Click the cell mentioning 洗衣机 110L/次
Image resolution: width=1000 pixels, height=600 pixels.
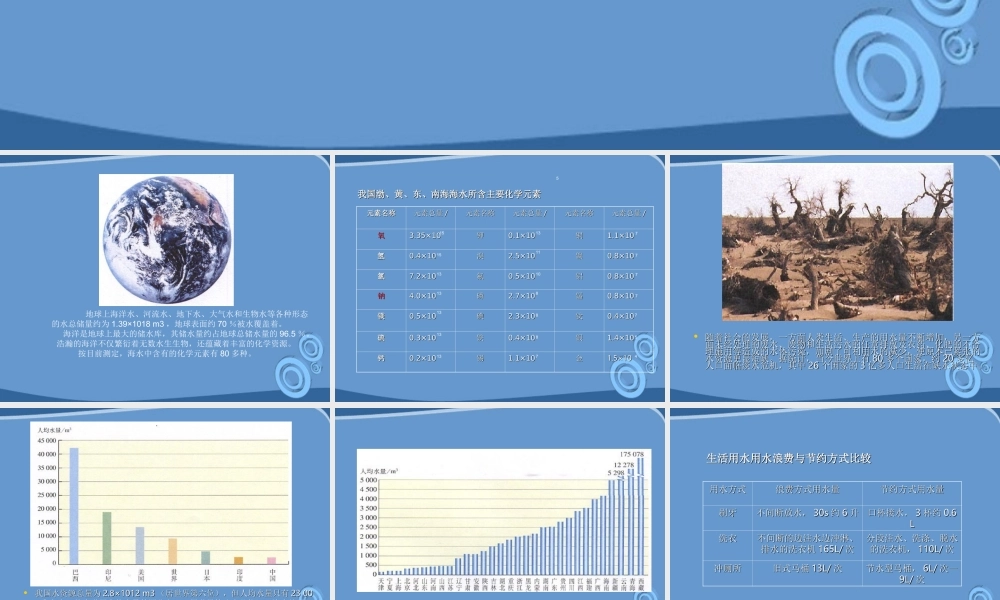[x=912, y=543]
